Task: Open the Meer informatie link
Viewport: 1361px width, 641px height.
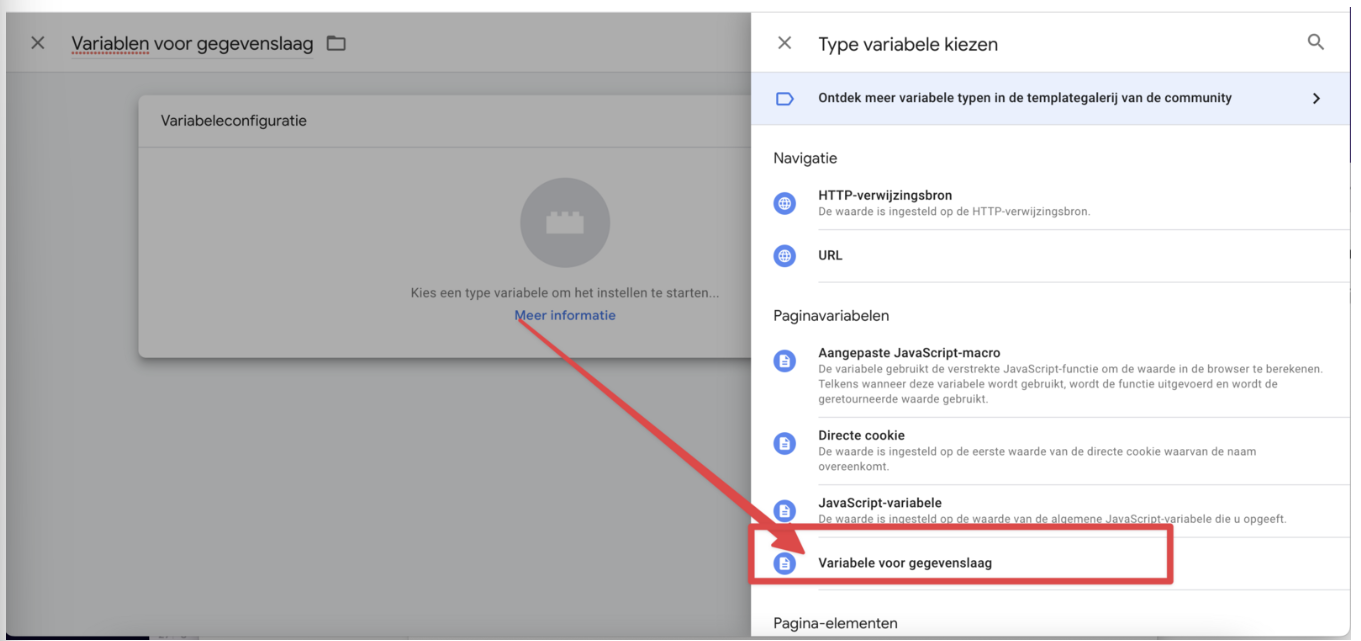Action: pos(565,315)
